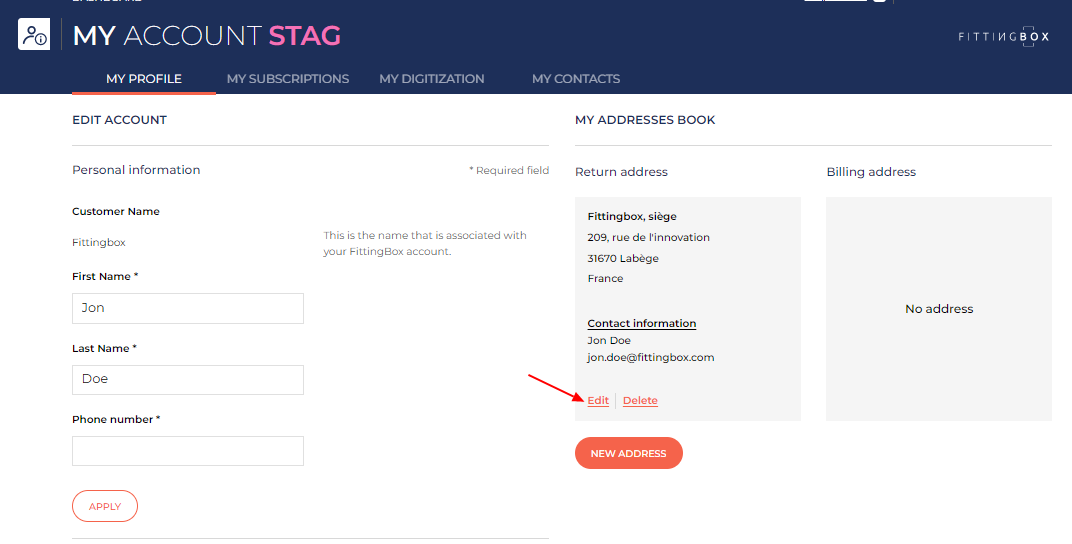Open the My Subscriptions tab
The height and width of the screenshot is (544, 1072).
tap(288, 79)
